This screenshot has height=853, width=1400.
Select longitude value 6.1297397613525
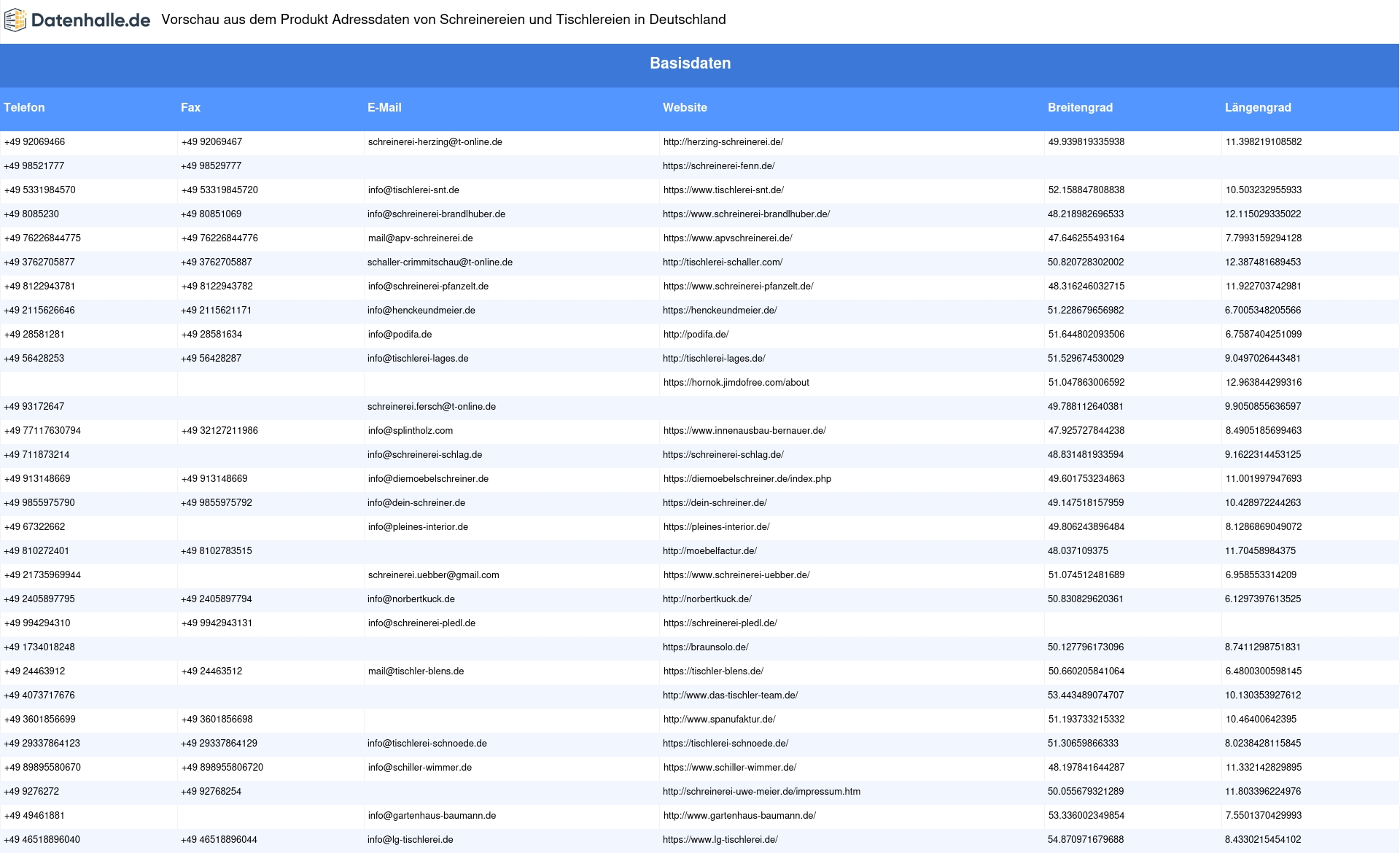1263,599
